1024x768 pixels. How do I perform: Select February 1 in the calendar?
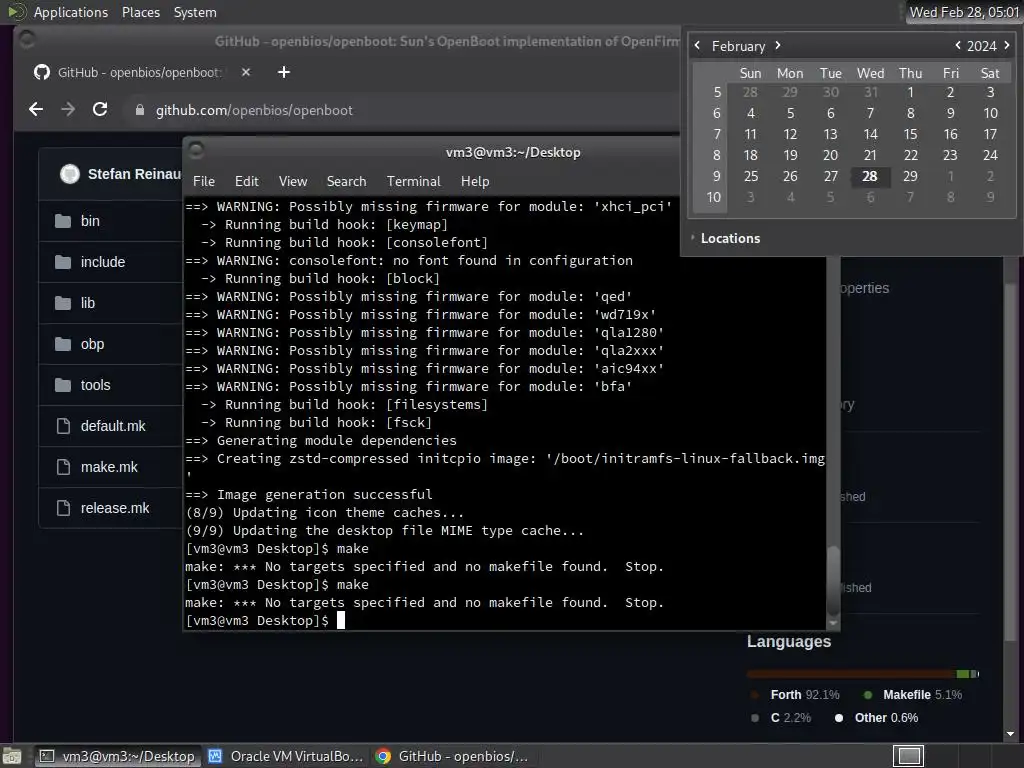[x=910, y=92]
